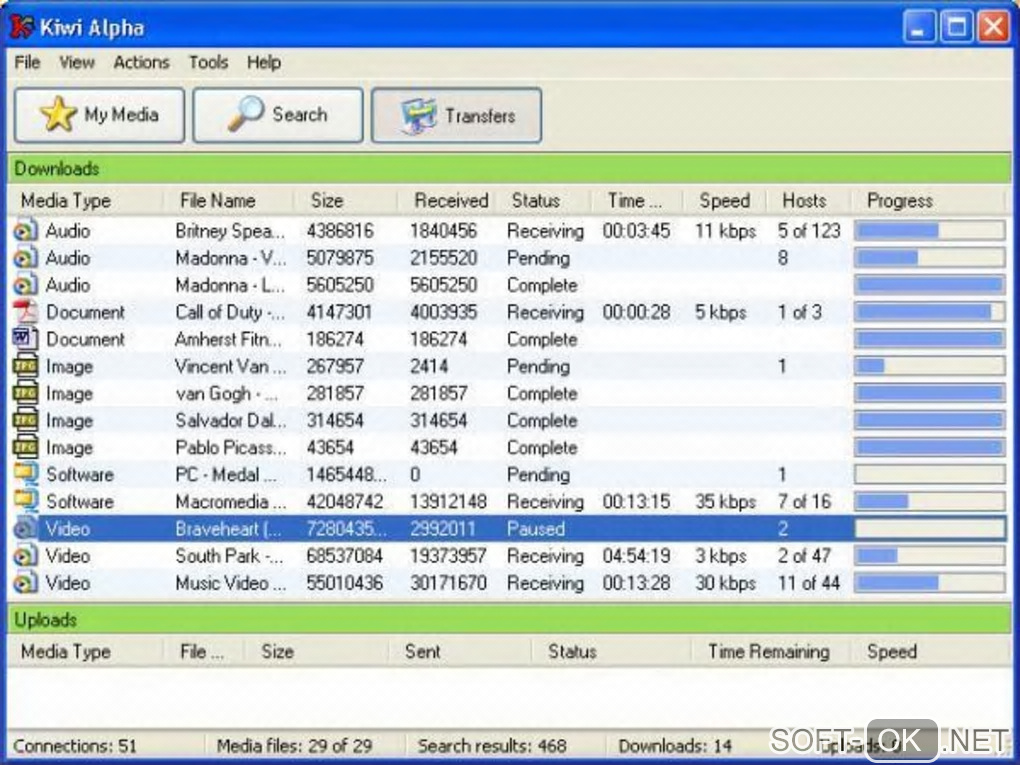Click JPG icon beside van Gogh
This screenshot has width=1020, height=765.
pos(25,394)
